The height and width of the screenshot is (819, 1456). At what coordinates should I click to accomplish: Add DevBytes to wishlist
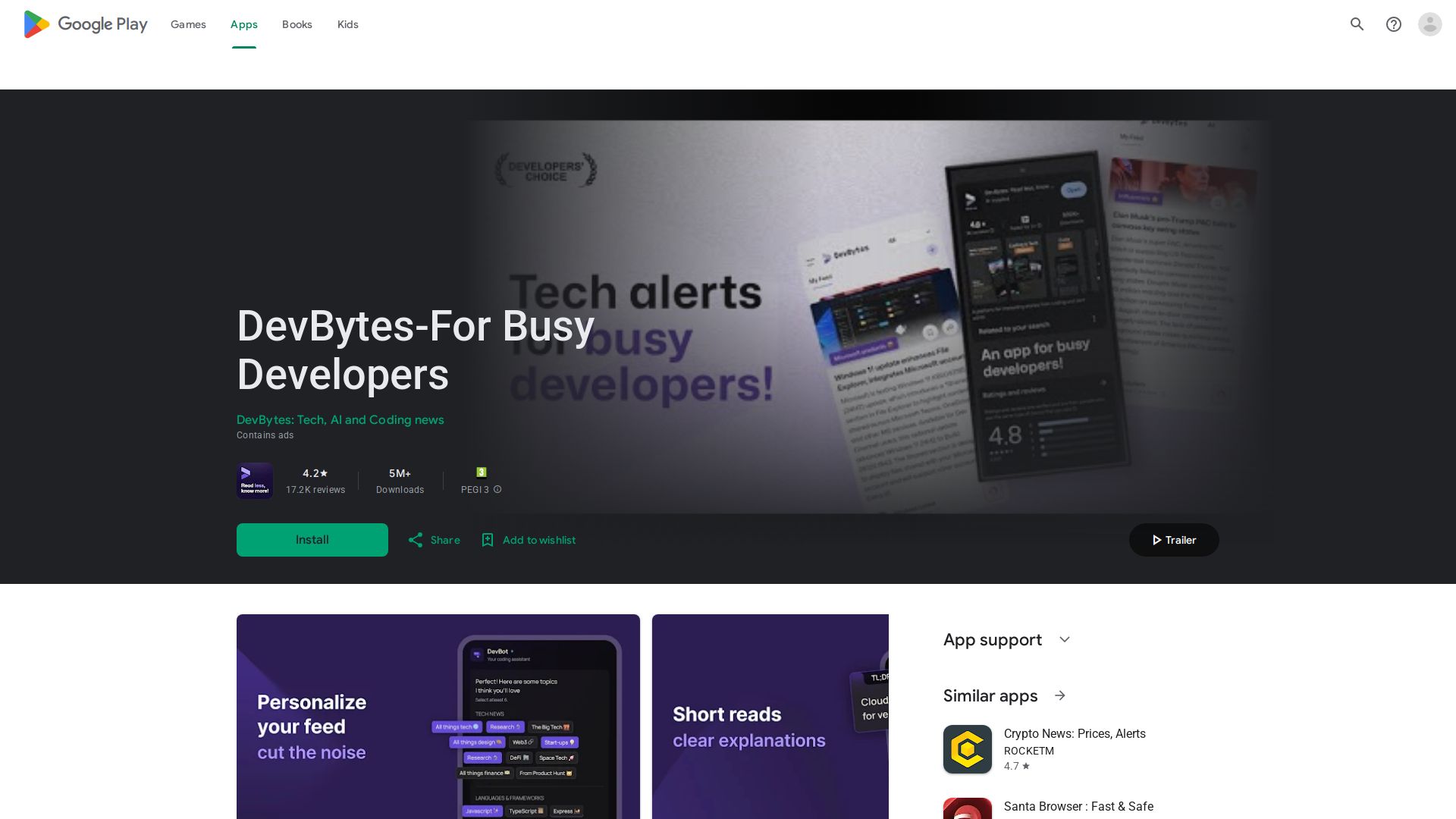click(x=529, y=540)
